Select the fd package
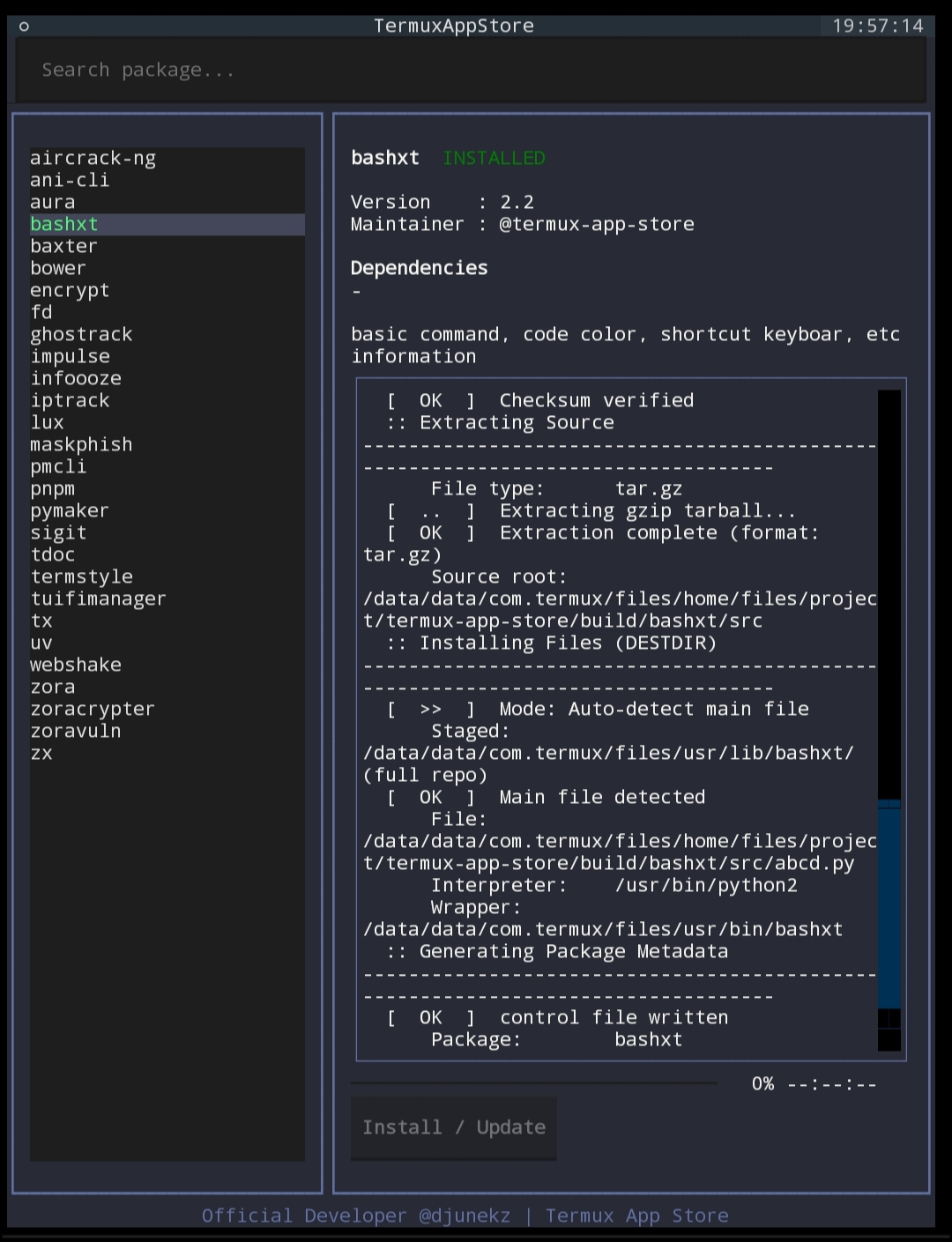Viewport: 952px width, 1242px height. [x=41, y=312]
